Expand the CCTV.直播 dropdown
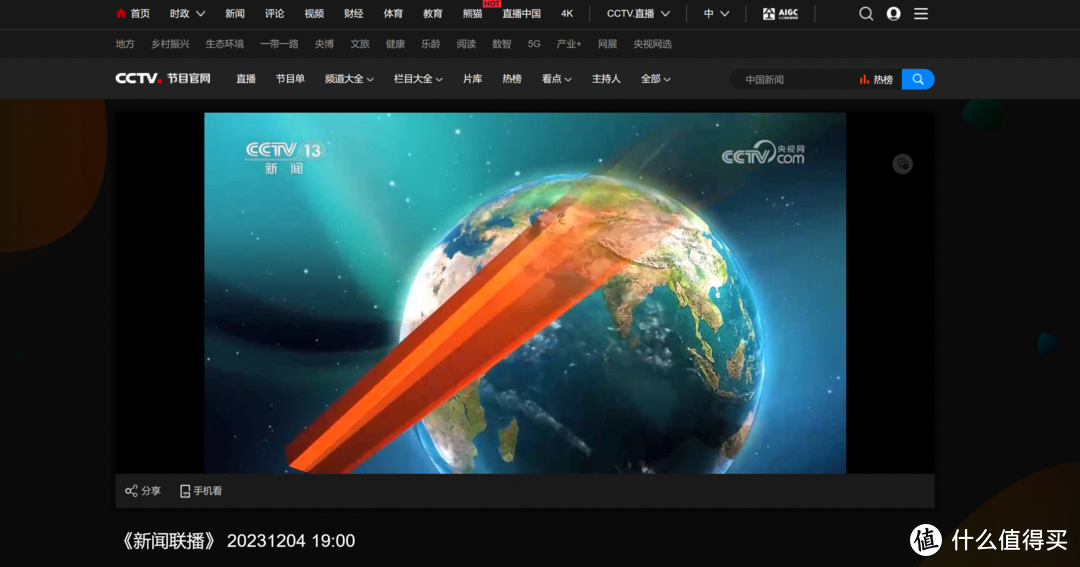The height and width of the screenshot is (567, 1080). [x=638, y=14]
